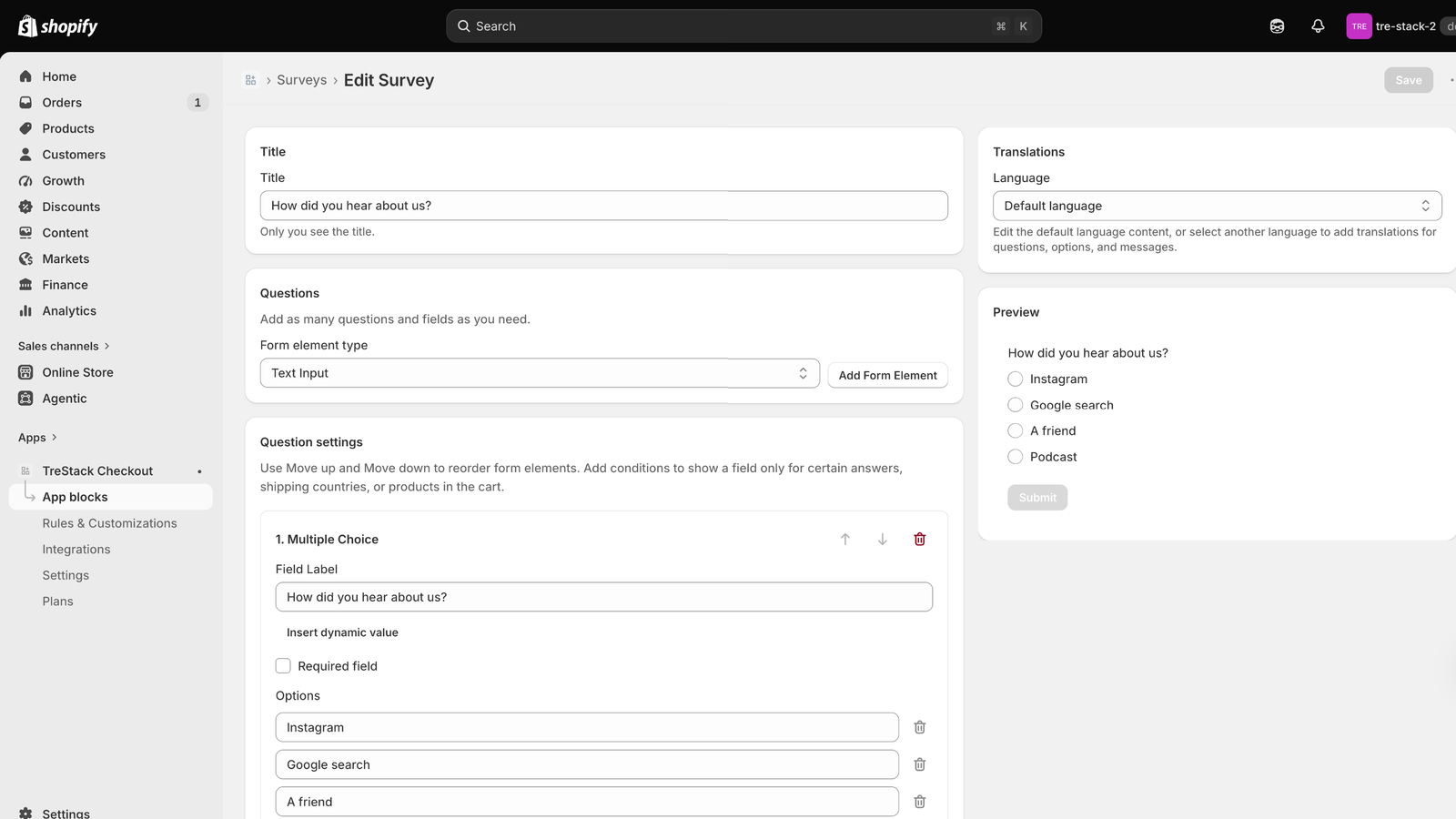
Task: Open the app Settings submenu item
Action: click(x=66, y=575)
